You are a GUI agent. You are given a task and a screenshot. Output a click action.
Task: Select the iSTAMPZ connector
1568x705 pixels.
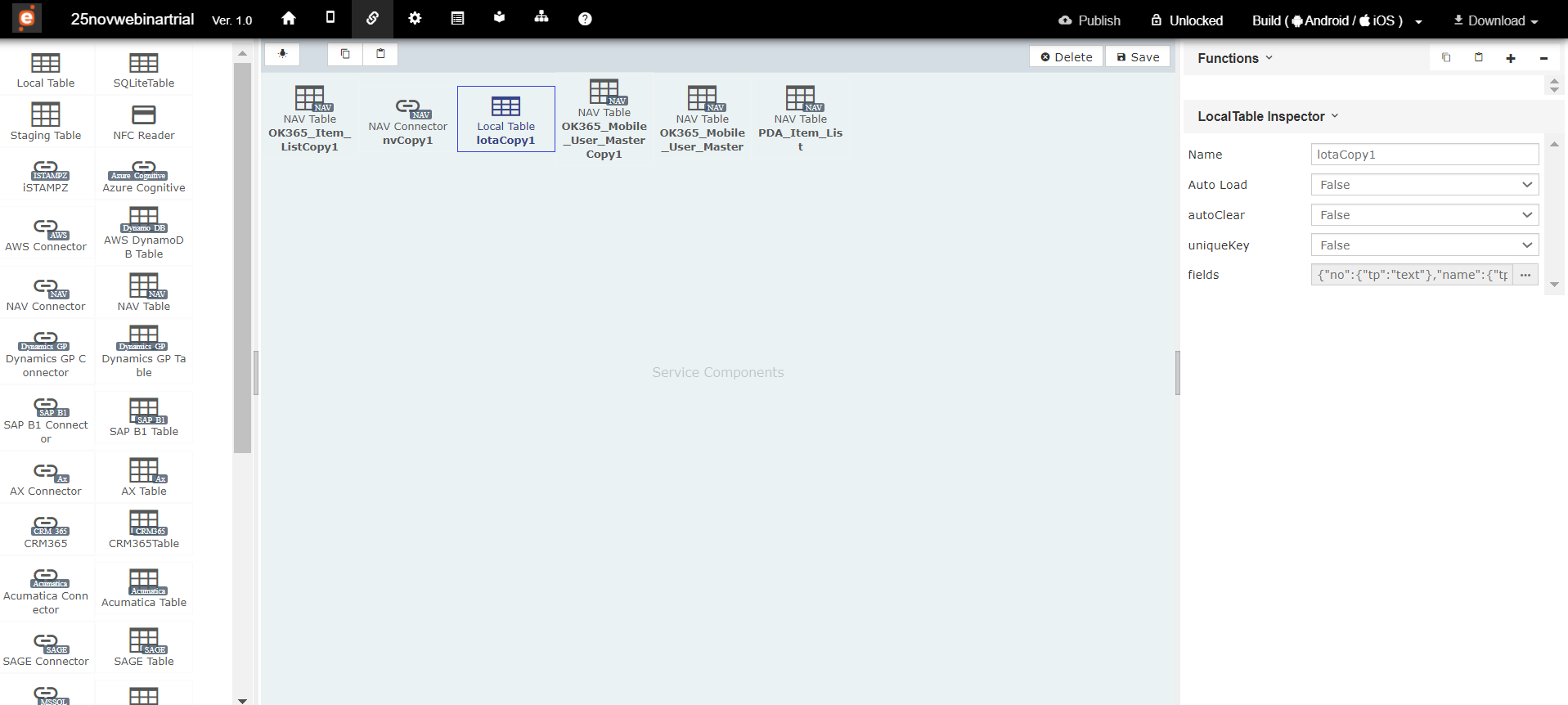46,176
